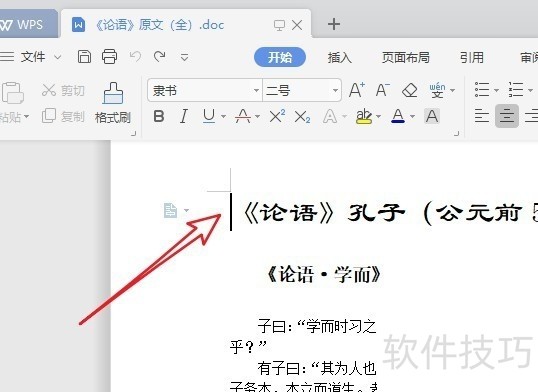This screenshot has height=392, width=538.
Task: Click the font color A swatch
Action: point(398,116)
